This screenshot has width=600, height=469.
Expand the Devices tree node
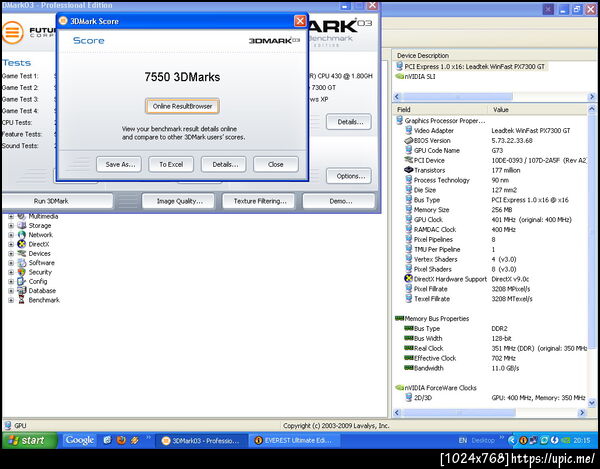coord(11,254)
